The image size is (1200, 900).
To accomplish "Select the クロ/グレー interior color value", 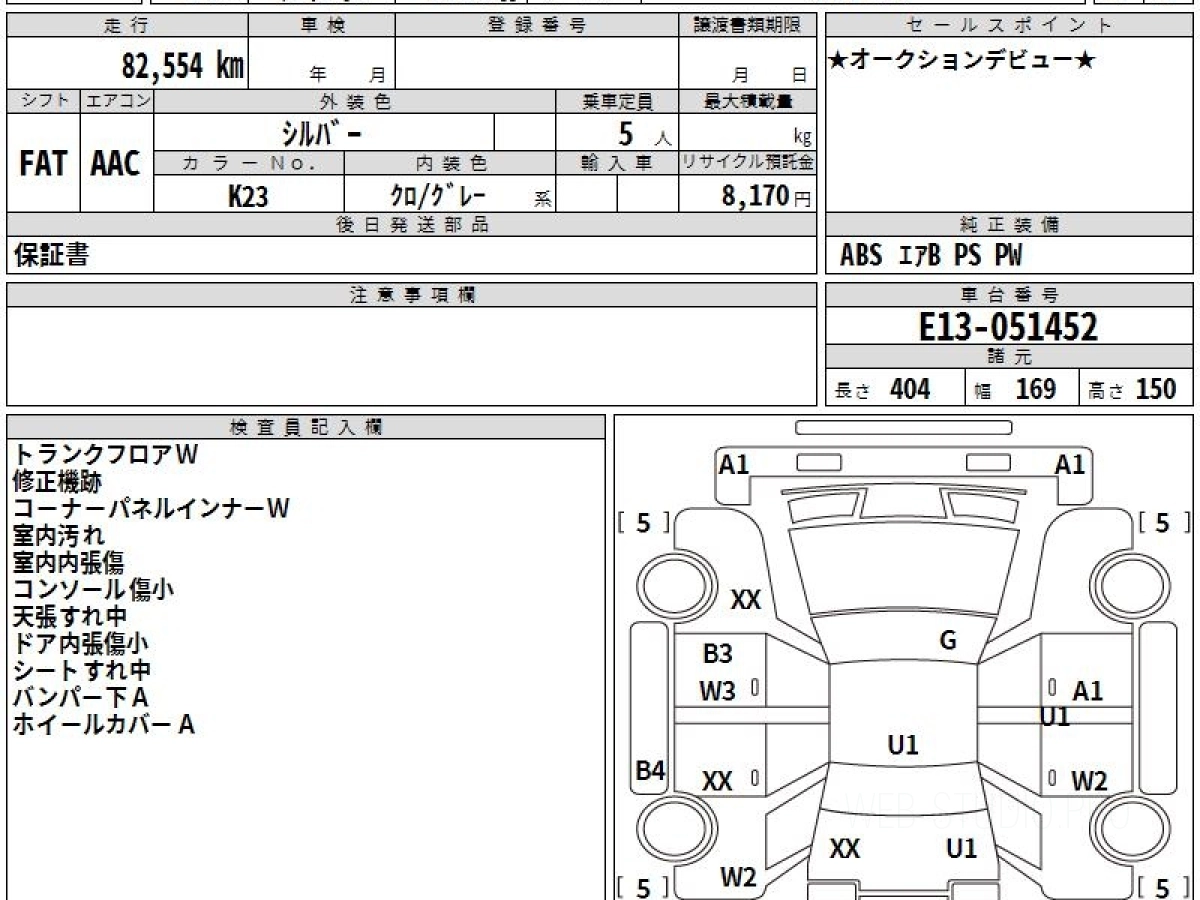I will [438, 196].
